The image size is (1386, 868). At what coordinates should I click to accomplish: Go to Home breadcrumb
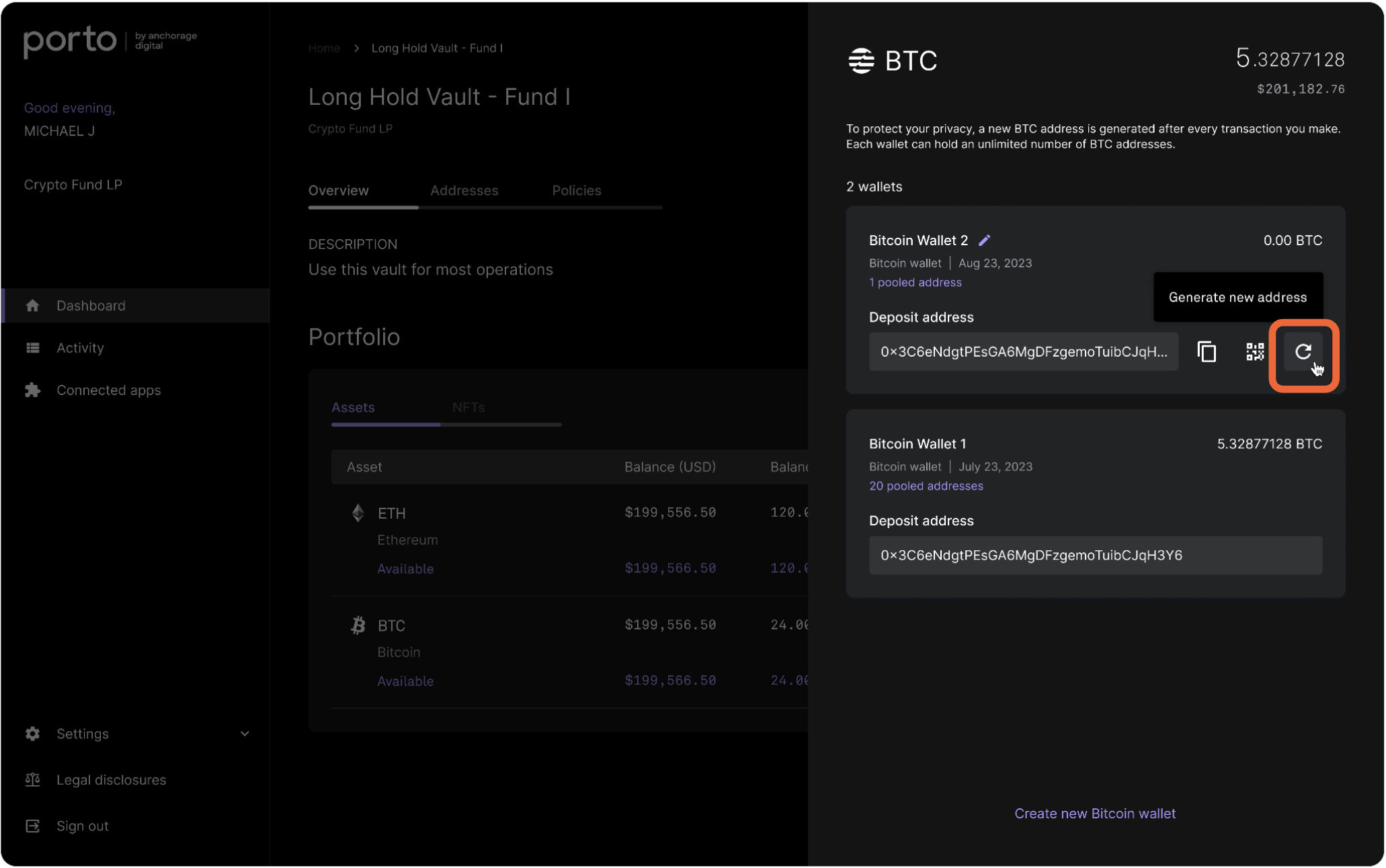pos(324,48)
